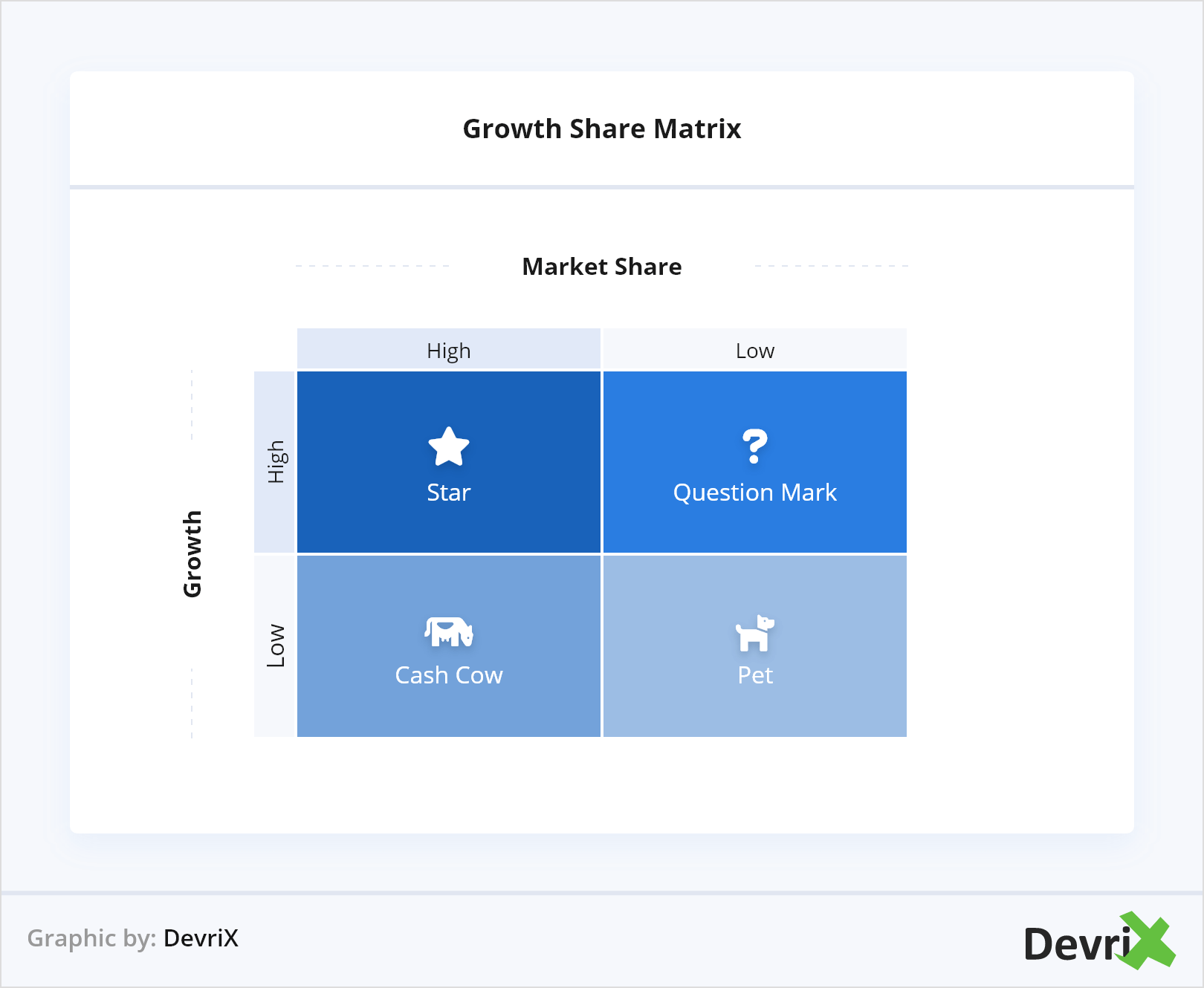Click the vertical dashed line above Growth label
Image resolution: width=1204 pixels, height=988 pixels.
click(x=192, y=405)
